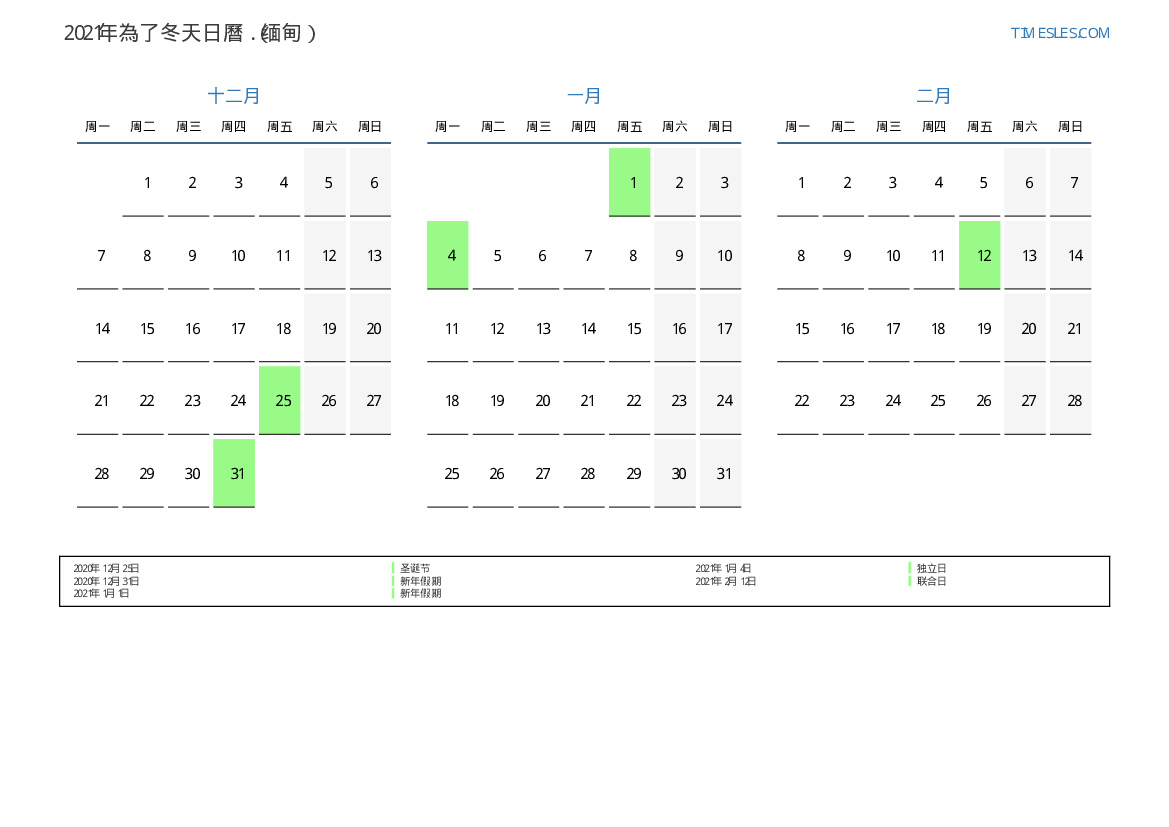1169x827 pixels.
Task: Click the 一月 month heading
Action: (x=584, y=96)
